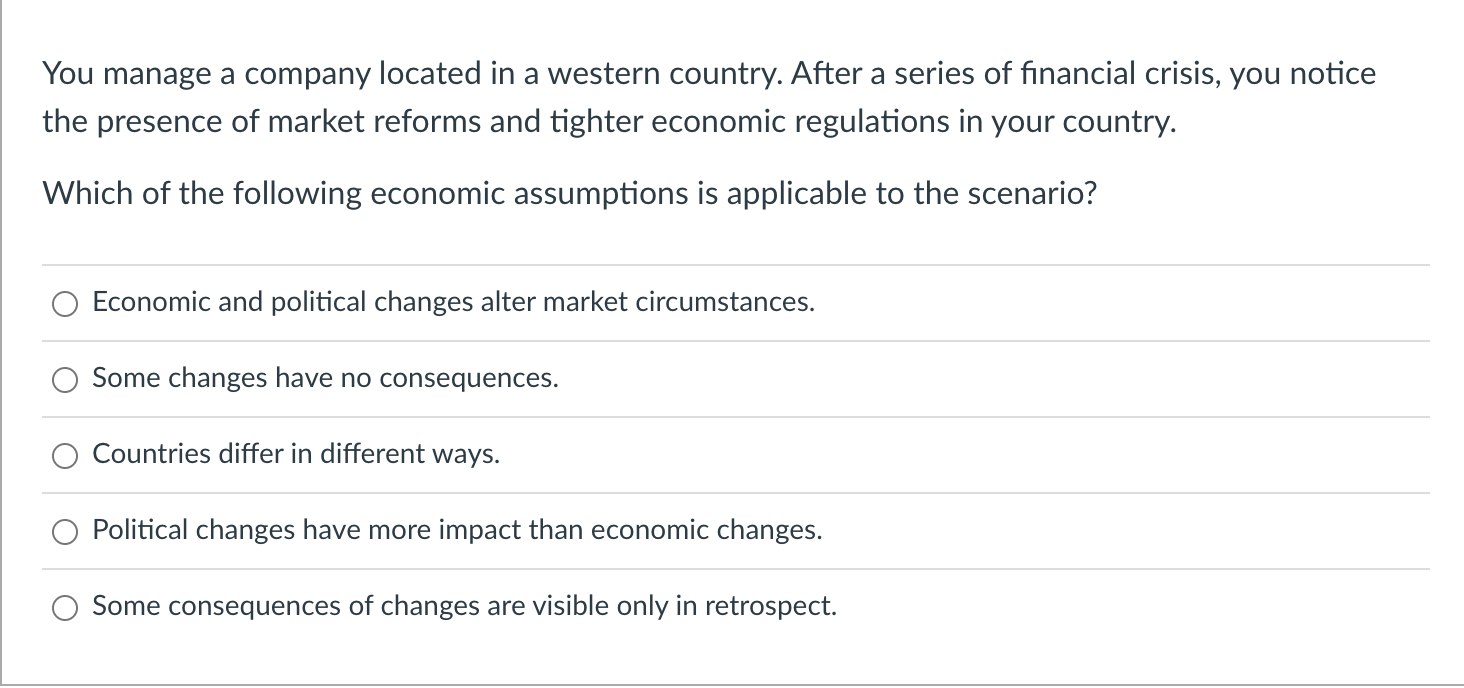This screenshot has height=688, width=1464.
Task: Click the text 'Countries differ in different ways'
Action: pyautogui.click(x=295, y=455)
